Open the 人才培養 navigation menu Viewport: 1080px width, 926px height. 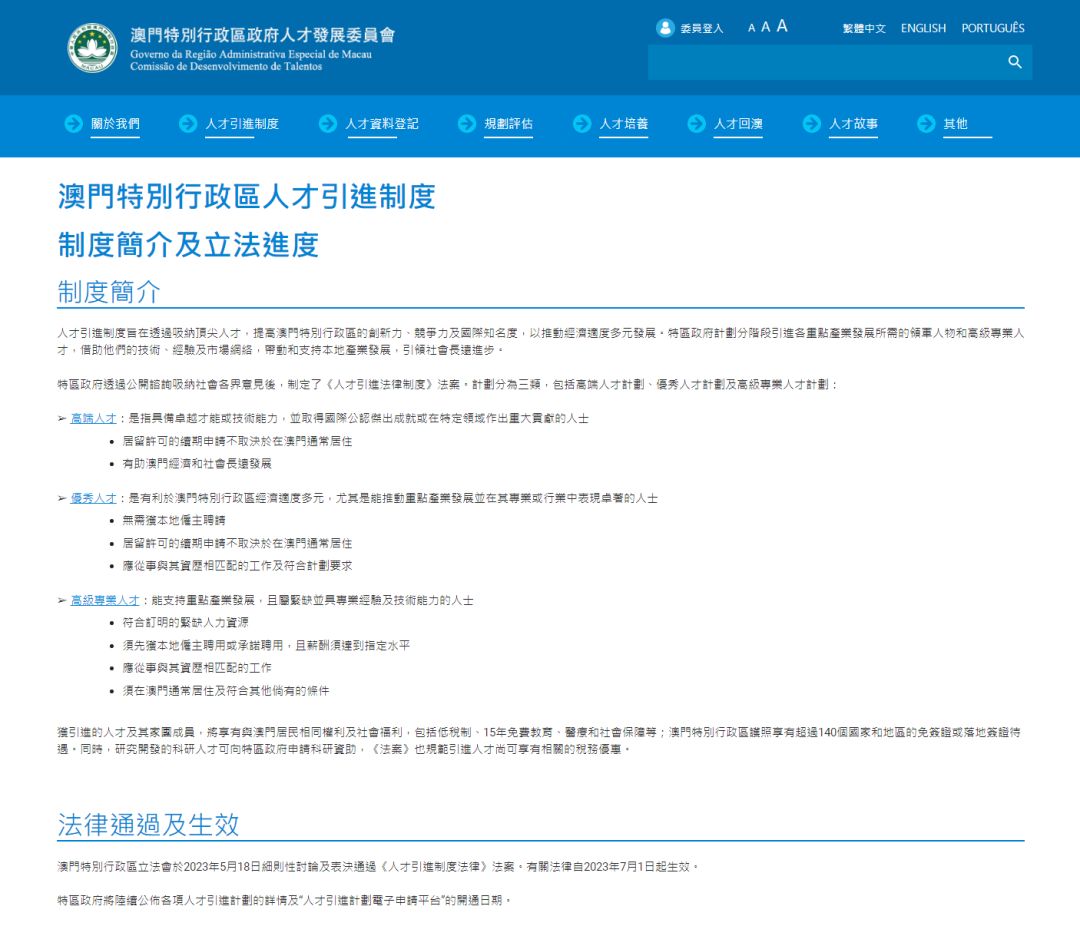[x=623, y=124]
